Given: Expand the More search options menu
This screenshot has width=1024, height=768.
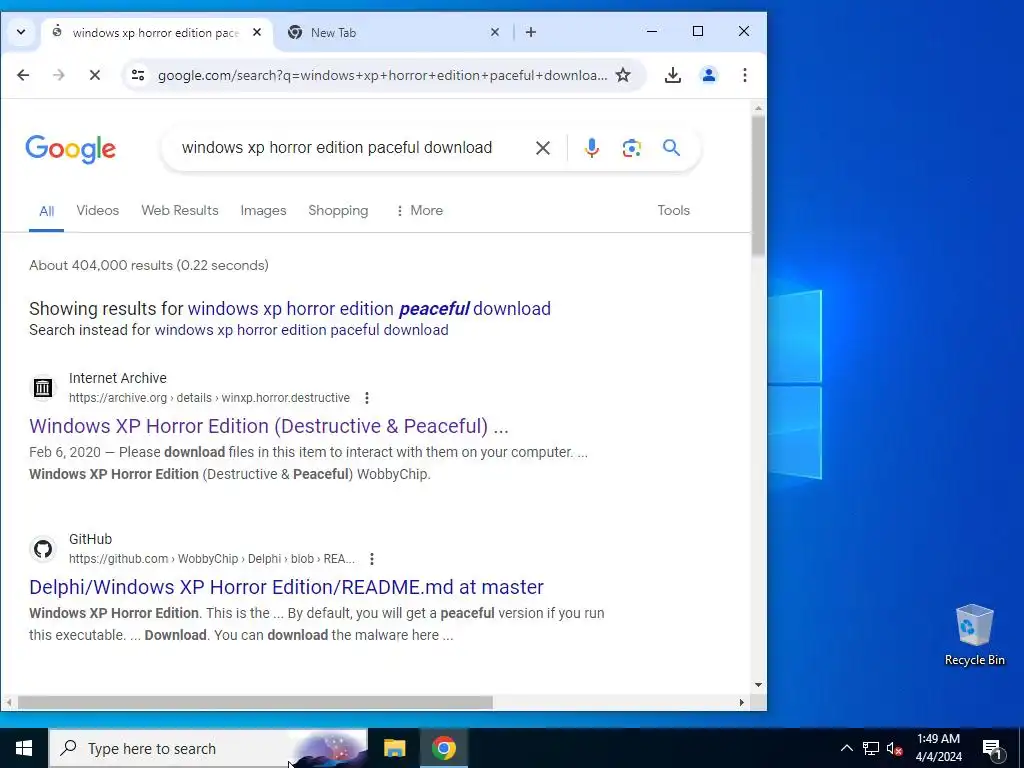Looking at the screenshot, I should tap(419, 210).
